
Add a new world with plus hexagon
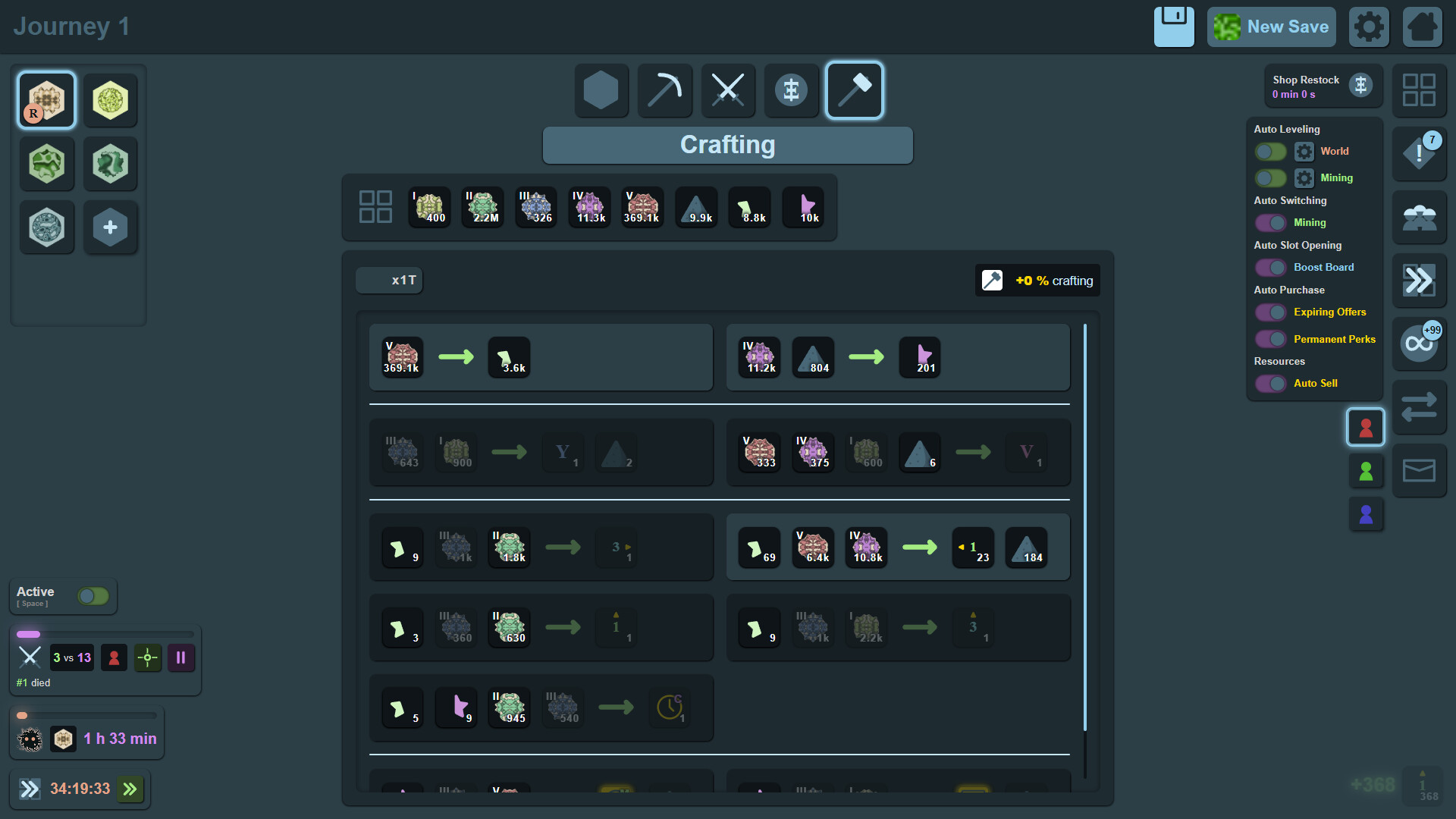[x=110, y=227]
